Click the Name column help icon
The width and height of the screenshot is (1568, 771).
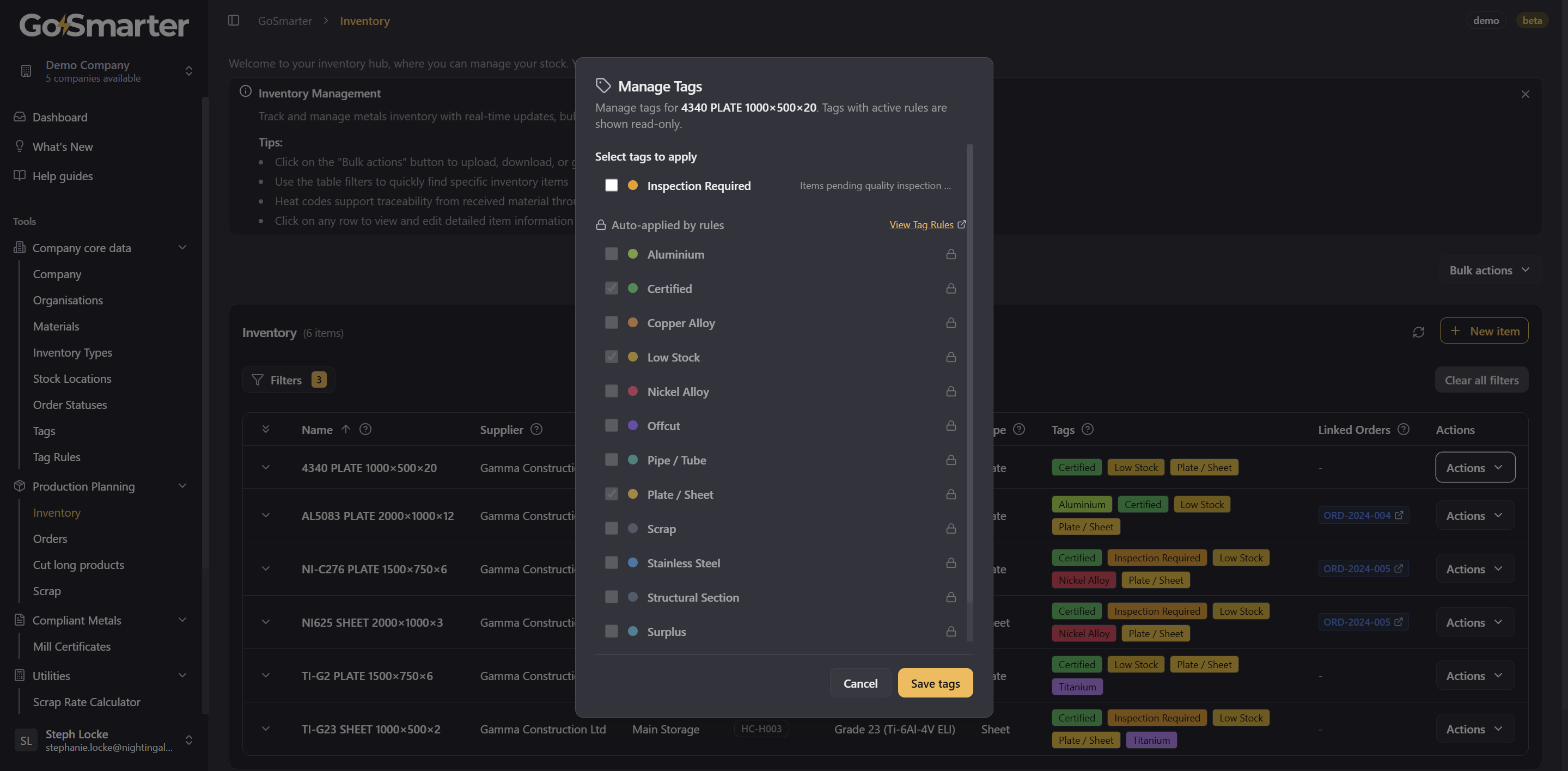pos(365,430)
